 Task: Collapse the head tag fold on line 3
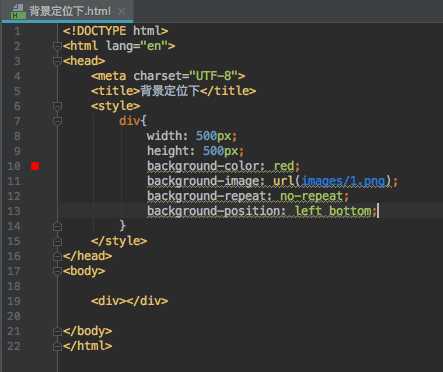[x=57, y=61]
